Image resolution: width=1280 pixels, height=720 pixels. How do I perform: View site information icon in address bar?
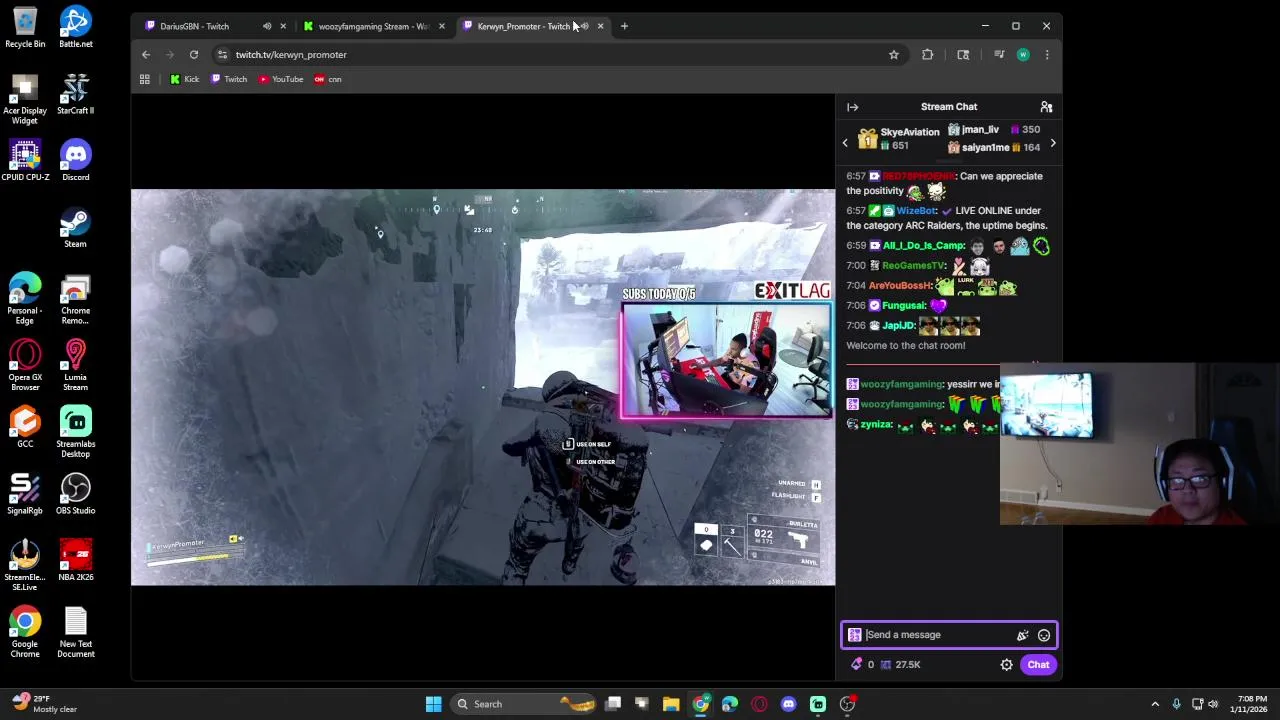point(222,55)
